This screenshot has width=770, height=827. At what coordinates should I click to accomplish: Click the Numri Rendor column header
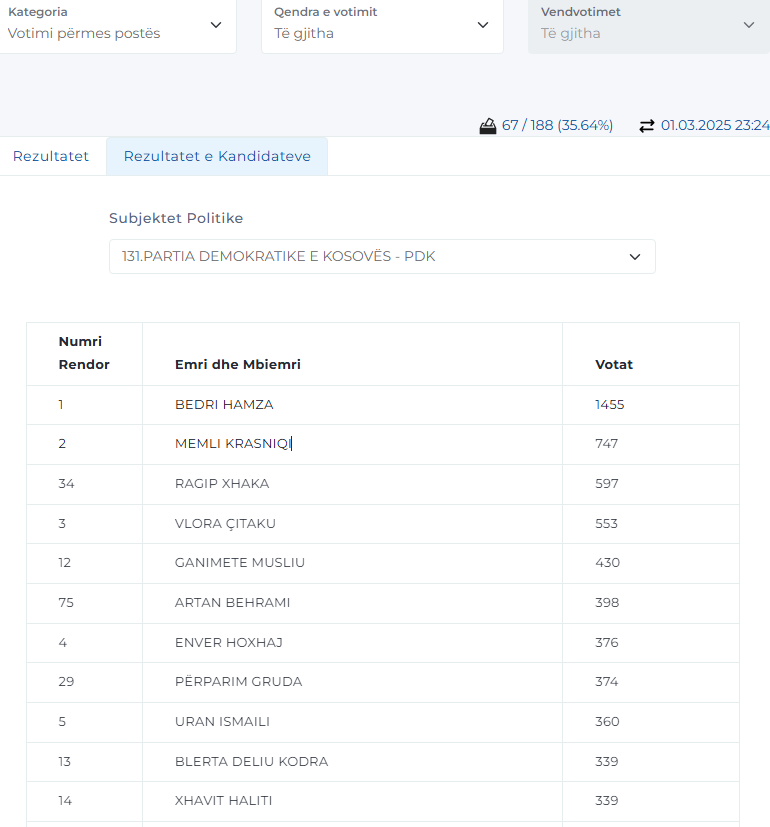(84, 353)
